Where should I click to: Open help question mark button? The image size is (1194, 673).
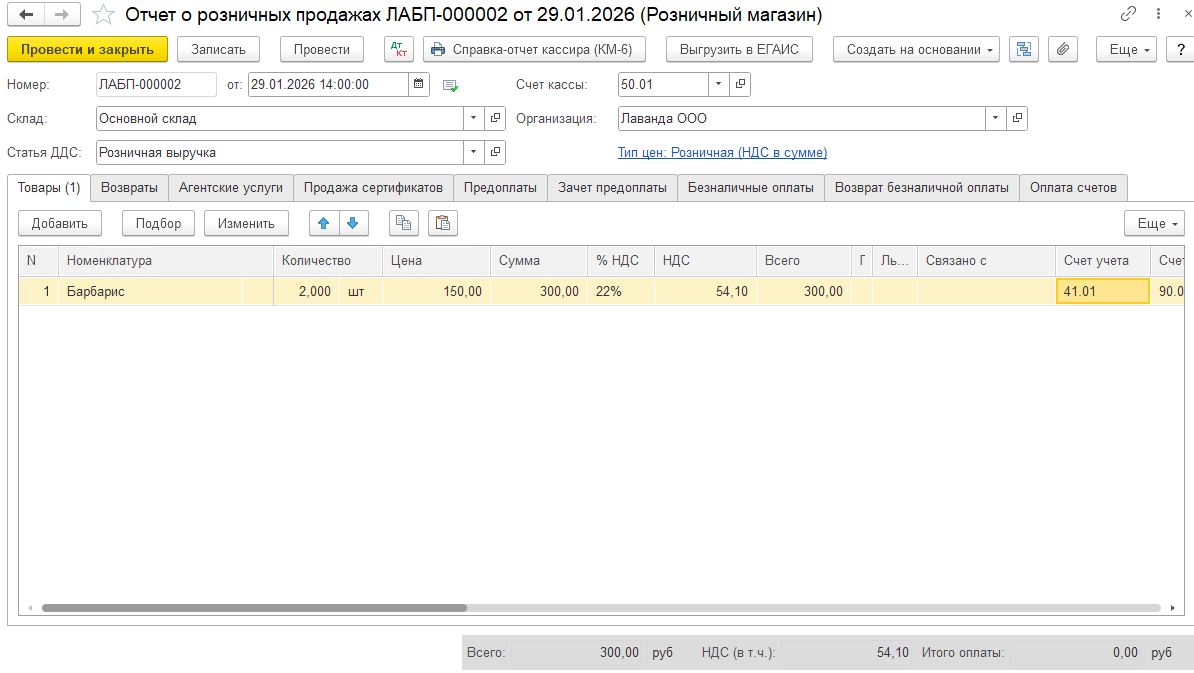tap(1180, 49)
